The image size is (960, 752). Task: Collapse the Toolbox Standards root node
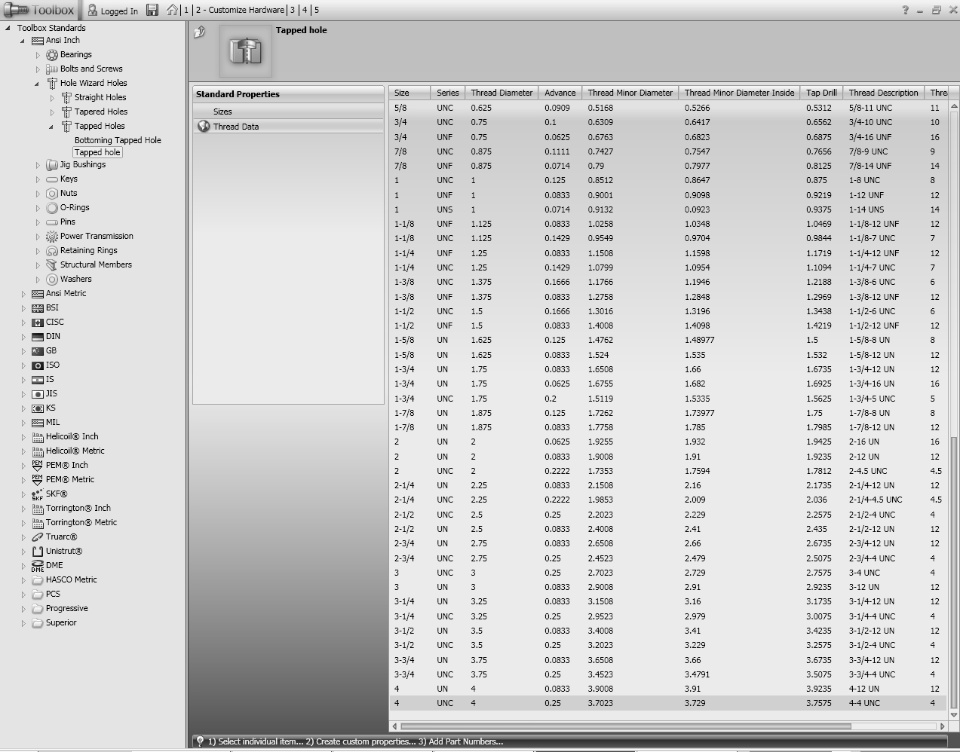click(8, 28)
